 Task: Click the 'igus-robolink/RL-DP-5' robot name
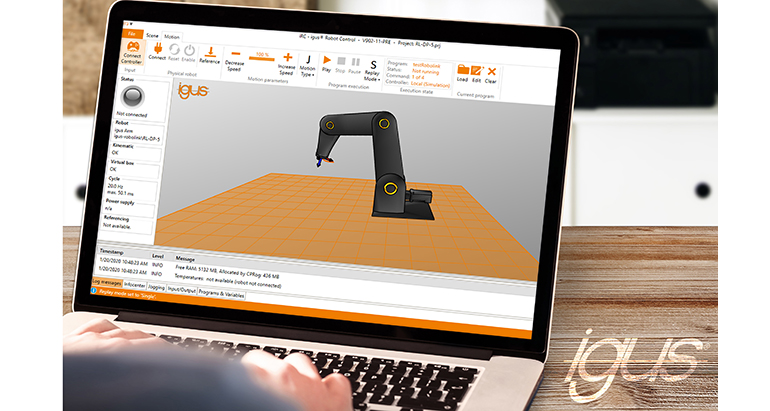click(x=137, y=138)
